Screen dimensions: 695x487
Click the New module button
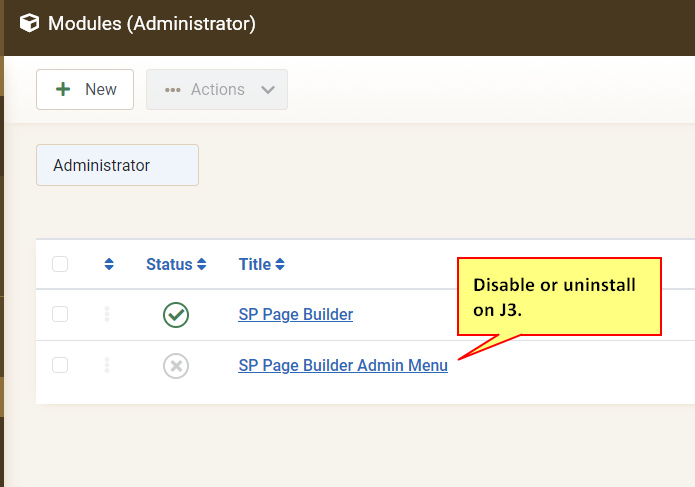tap(85, 89)
